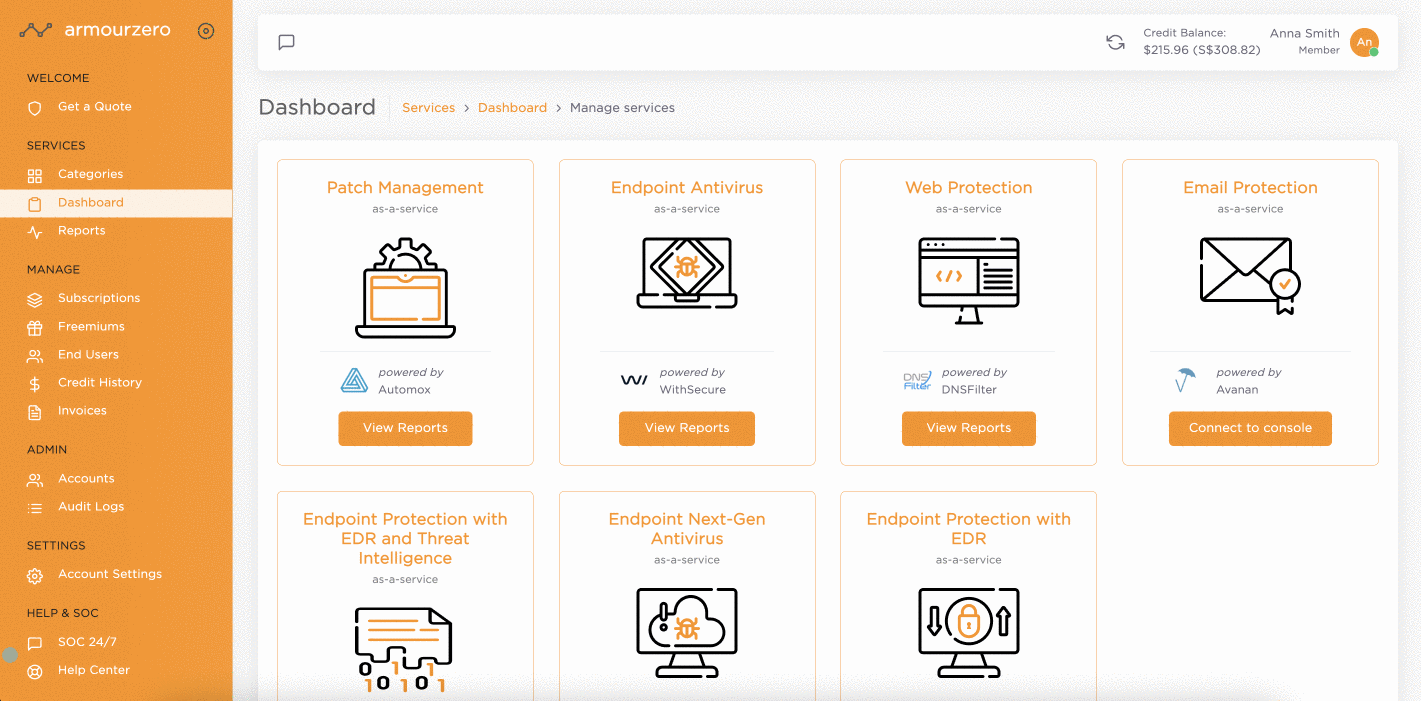Open Account Settings in sidebar
Image resolution: width=1421 pixels, height=701 pixels.
110,574
